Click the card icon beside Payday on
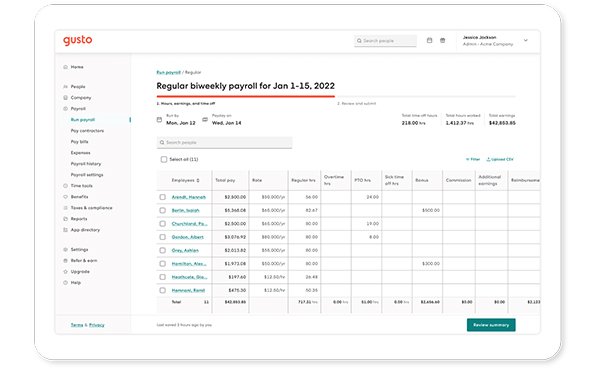 (205, 120)
